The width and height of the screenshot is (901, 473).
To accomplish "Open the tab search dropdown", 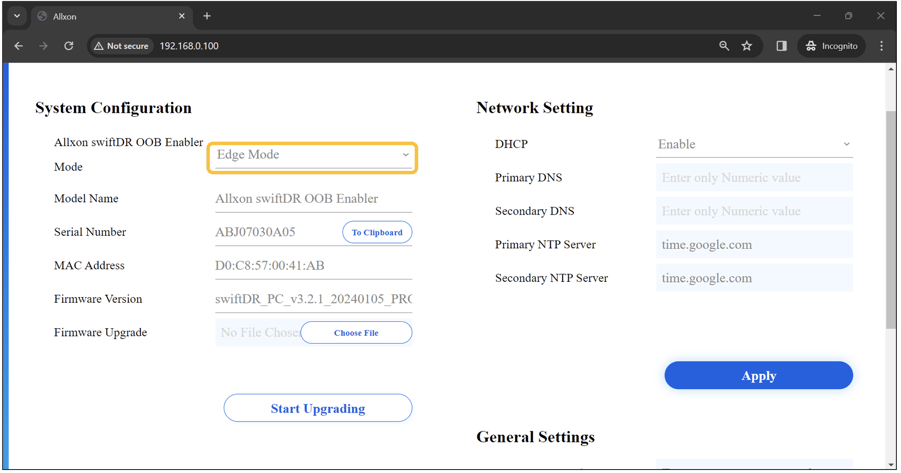I will pyautogui.click(x=17, y=16).
